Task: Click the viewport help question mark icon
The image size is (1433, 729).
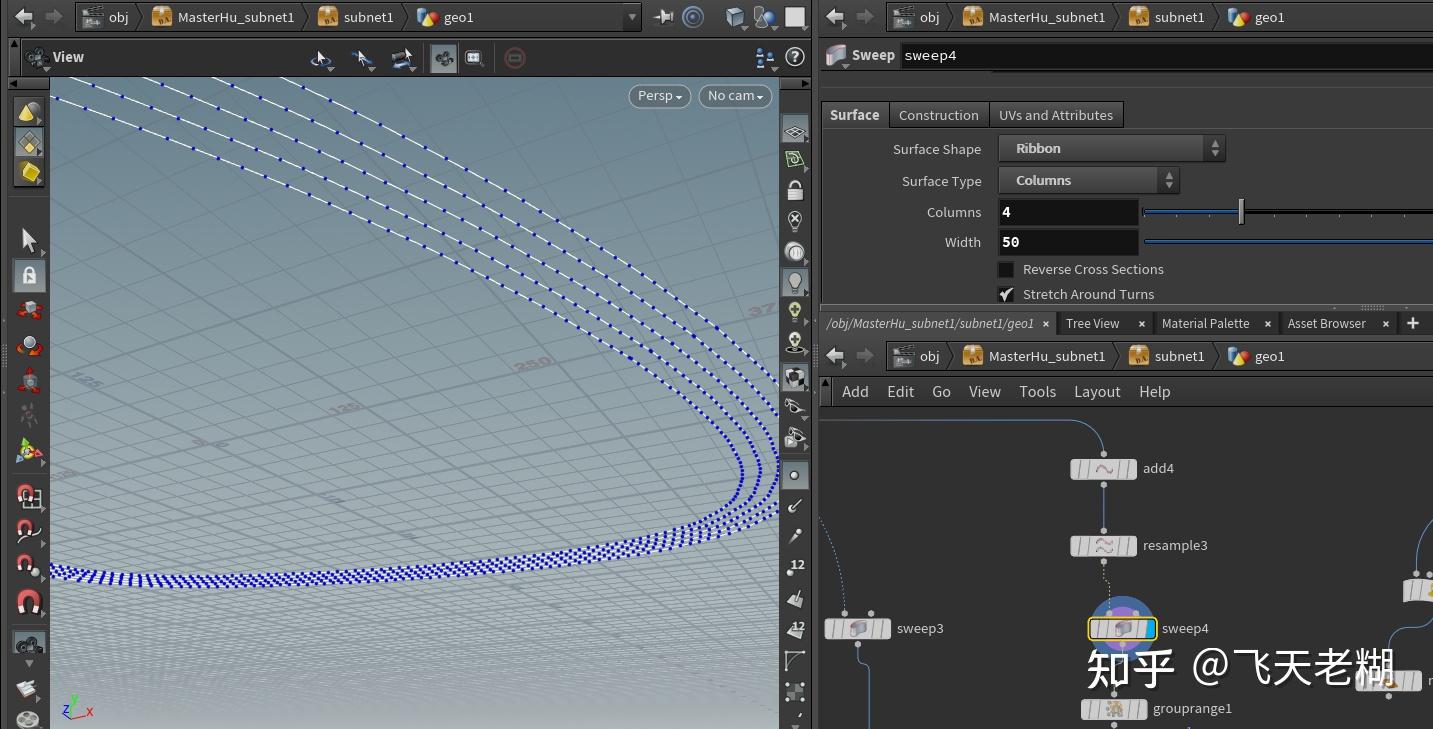Action: 795,58
